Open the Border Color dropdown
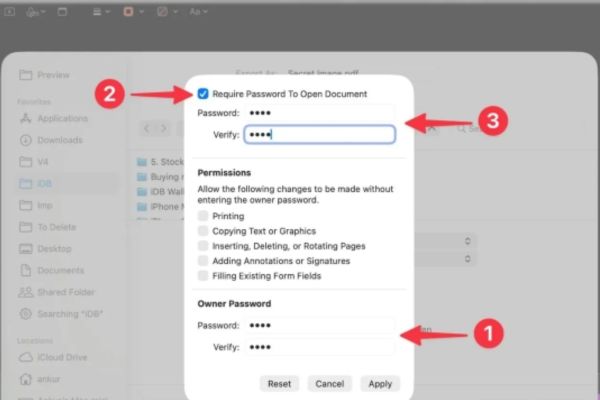The height and width of the screenshot is (400, 600). (133, 12)
